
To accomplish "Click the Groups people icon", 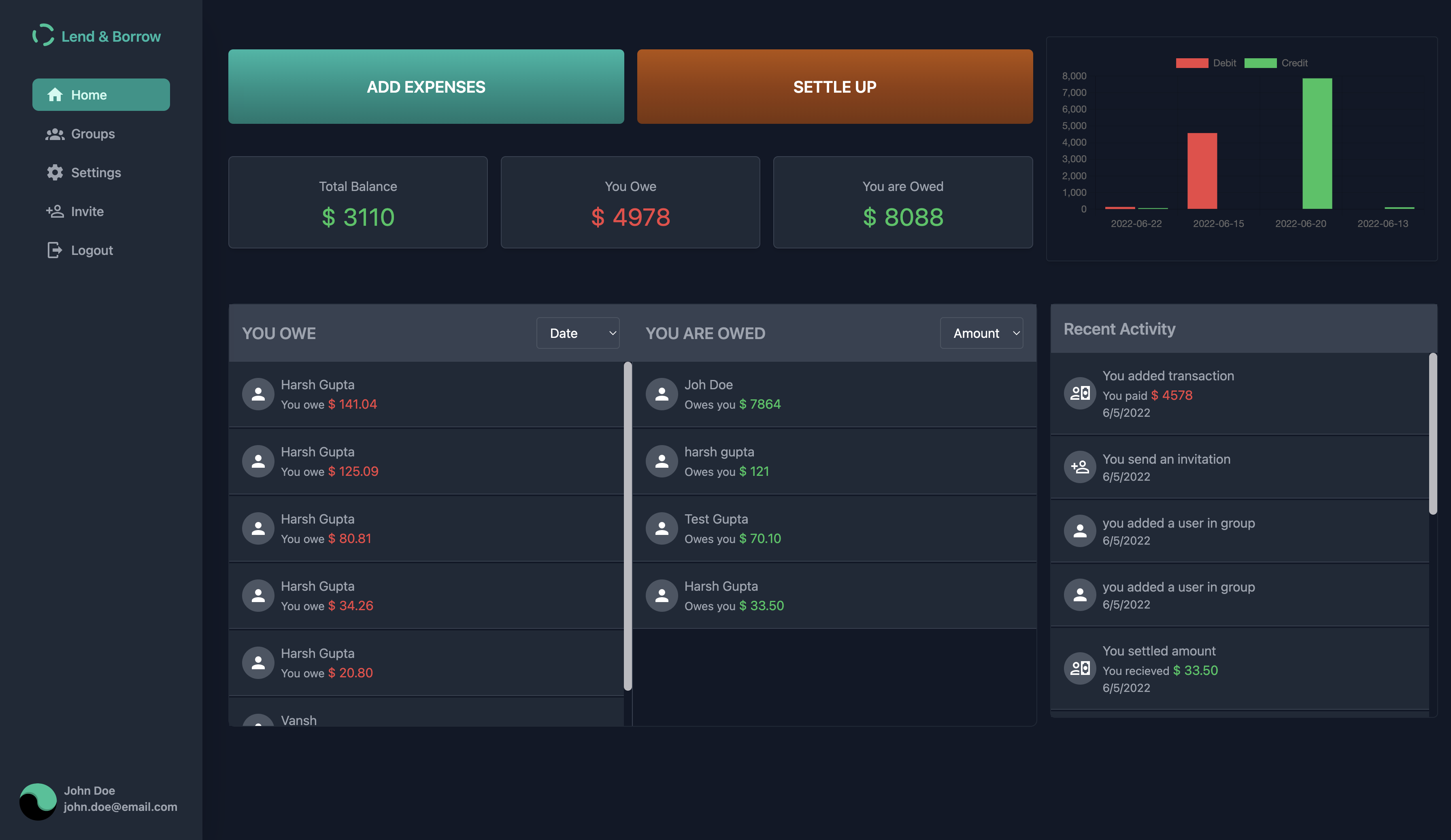I will 55,134.
